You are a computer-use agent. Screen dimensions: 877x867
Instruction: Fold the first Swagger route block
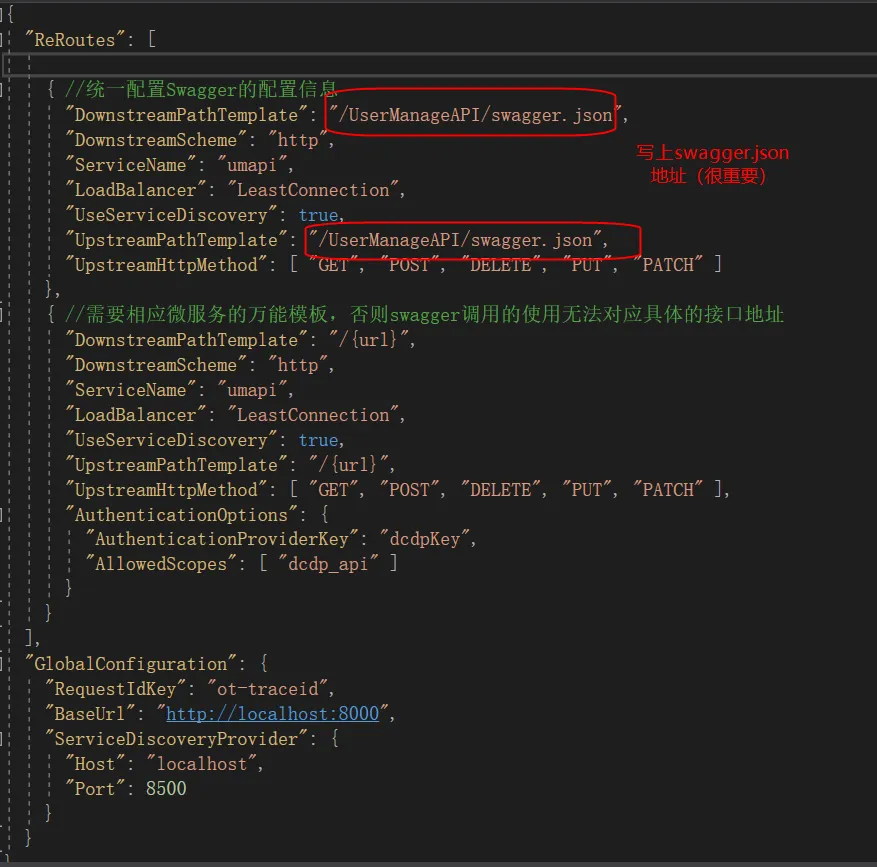[3, 90]
